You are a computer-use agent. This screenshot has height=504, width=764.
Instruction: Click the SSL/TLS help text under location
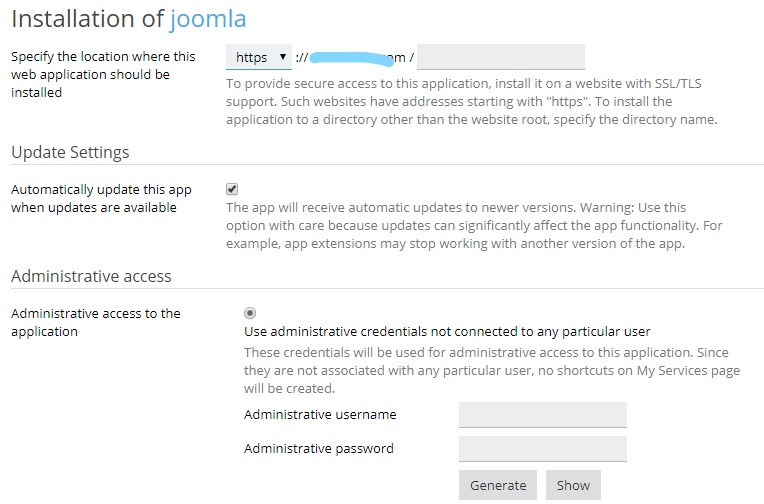(x=471, y=101)
